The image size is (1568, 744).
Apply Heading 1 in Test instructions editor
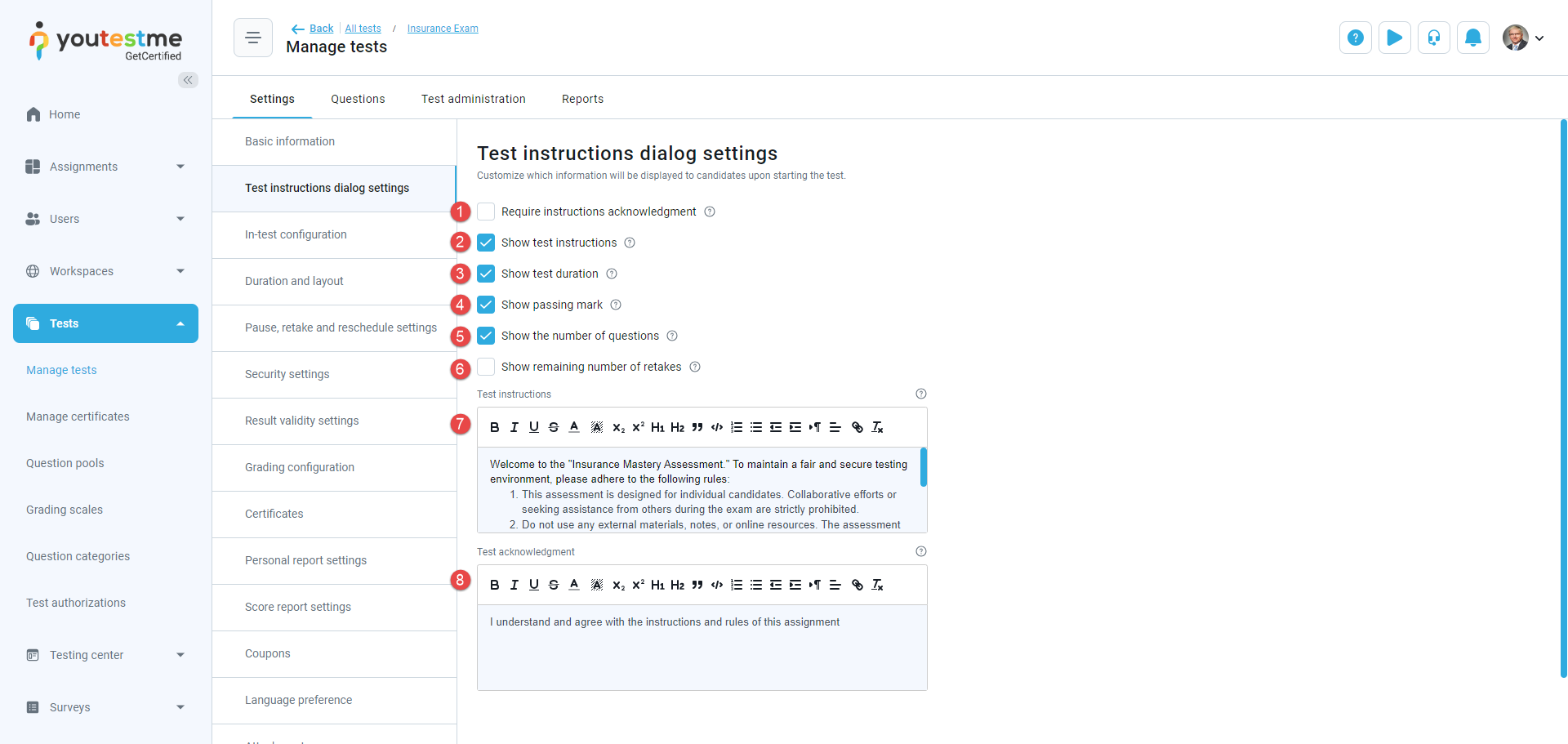(x=658, y=427)
